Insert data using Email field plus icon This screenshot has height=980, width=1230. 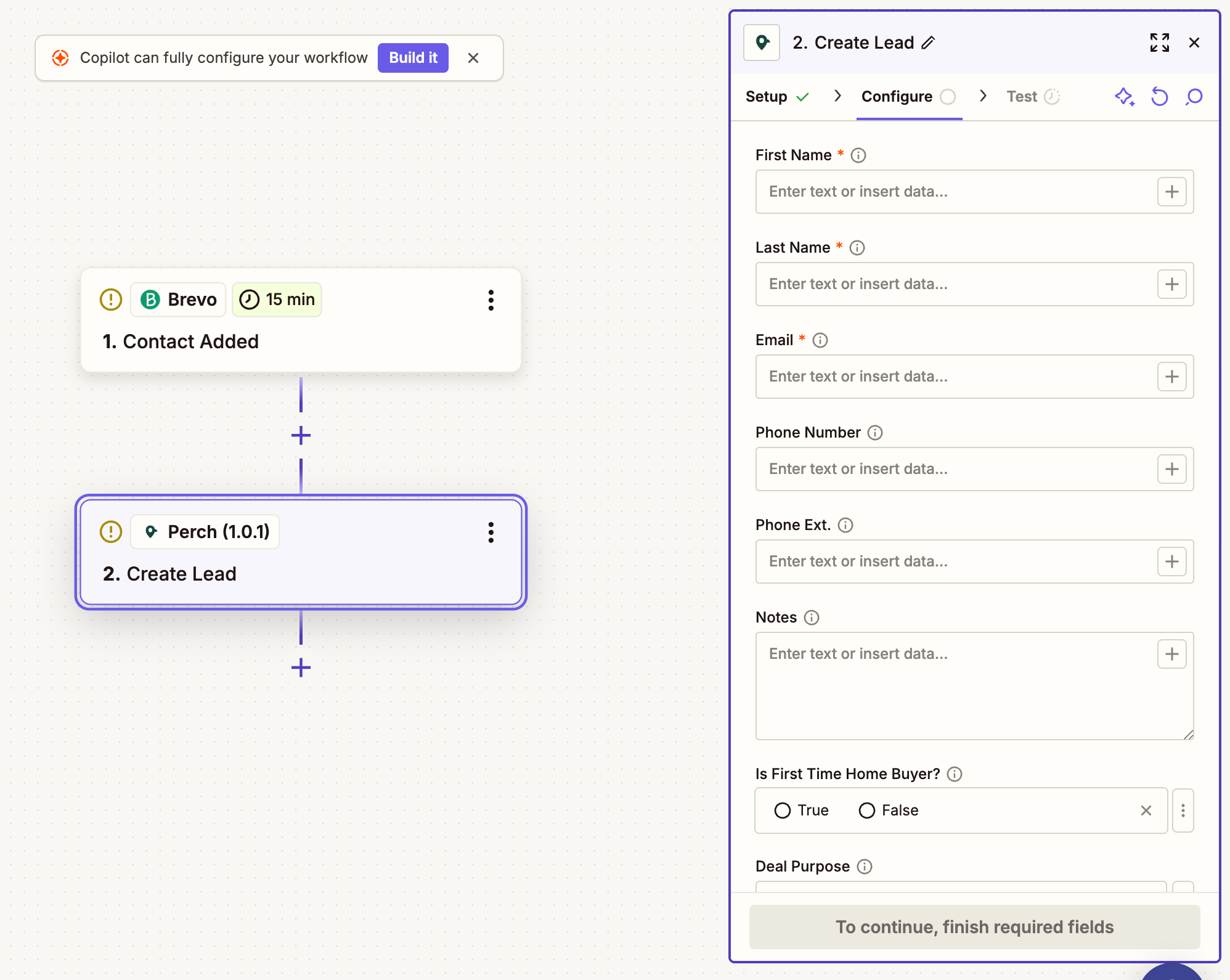(x=1171, y=377)
